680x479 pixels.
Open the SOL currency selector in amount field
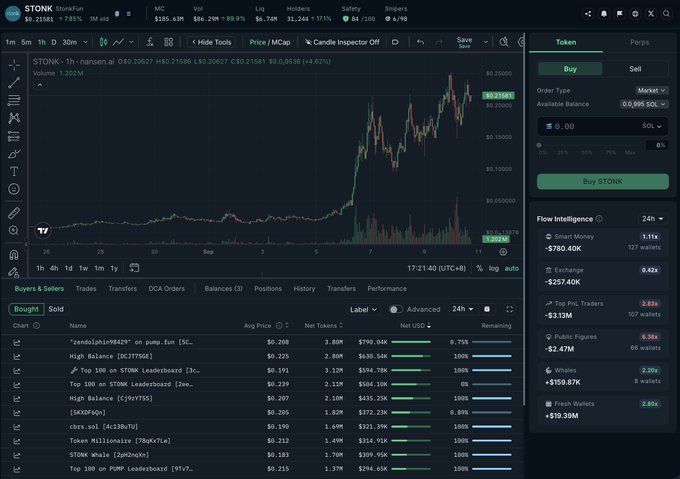(x=651, y=126)
